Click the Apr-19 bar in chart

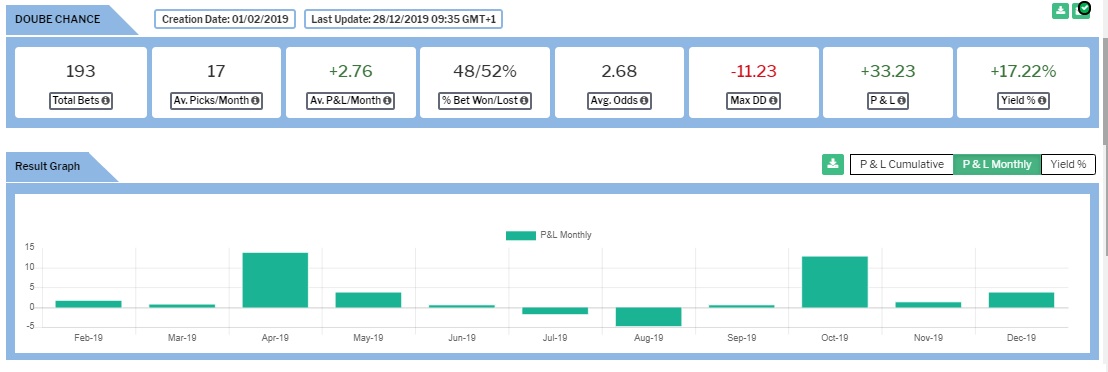point(275,280)
